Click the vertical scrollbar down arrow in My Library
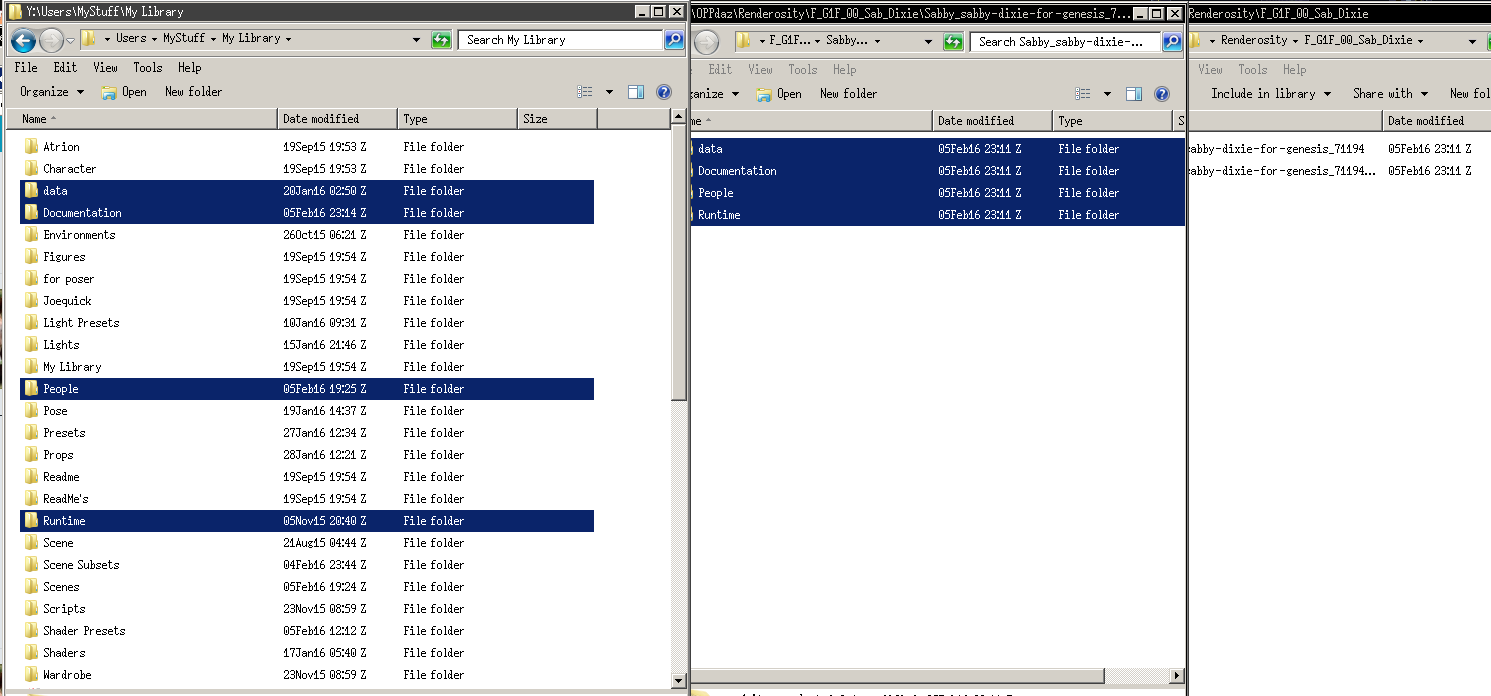 (x=679, y=681)
